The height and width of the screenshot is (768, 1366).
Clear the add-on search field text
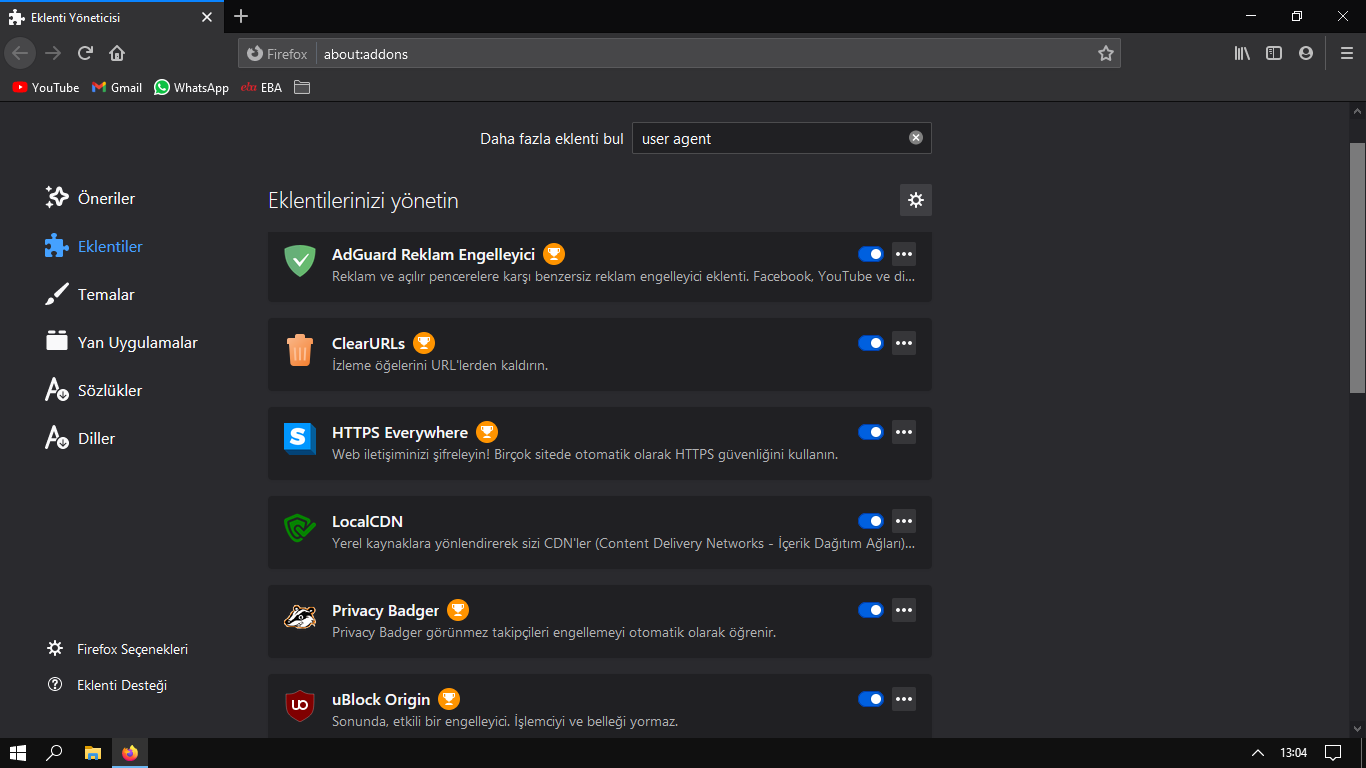click(915, 138)
